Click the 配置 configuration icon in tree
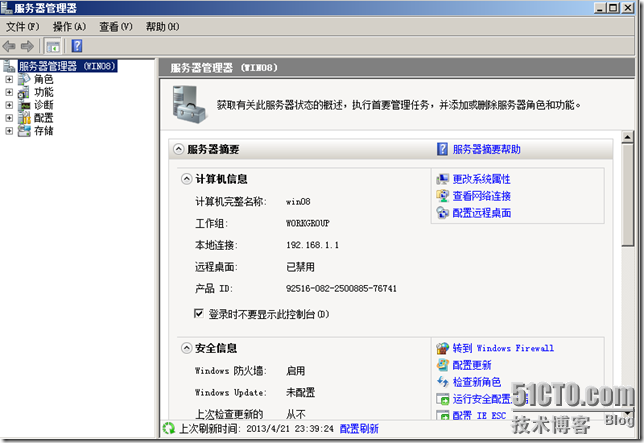This screenshot has height=443, width=644. point(24,118)
